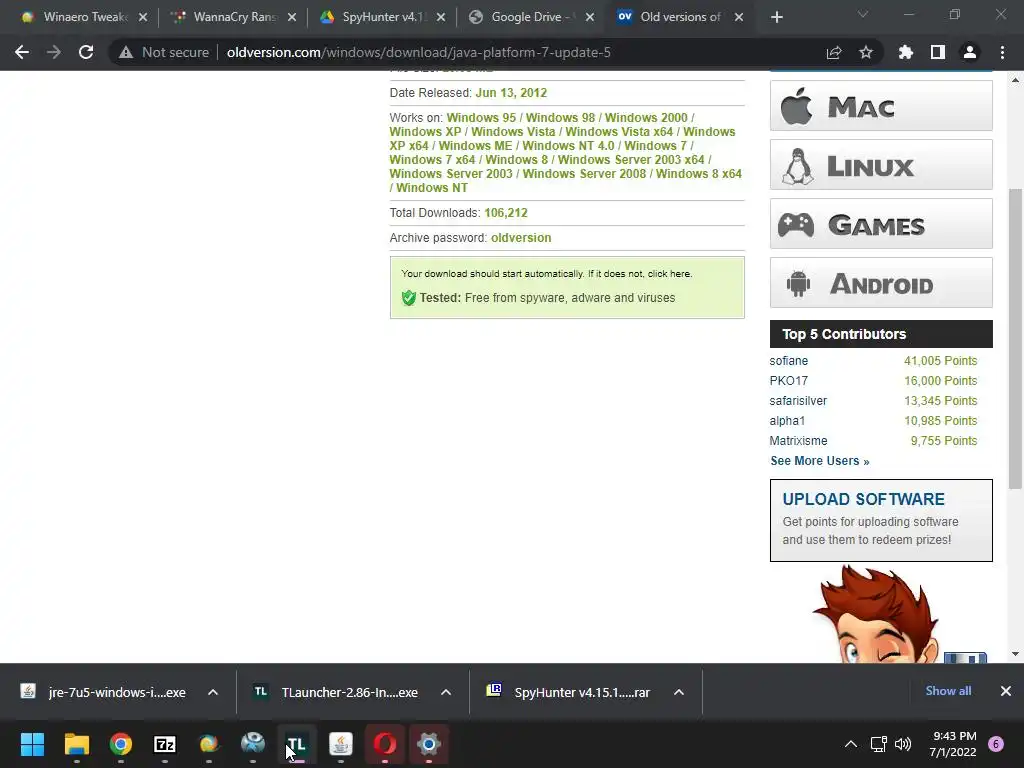Click Show all downloads
1024x768 pixels.
pos(948,691)
